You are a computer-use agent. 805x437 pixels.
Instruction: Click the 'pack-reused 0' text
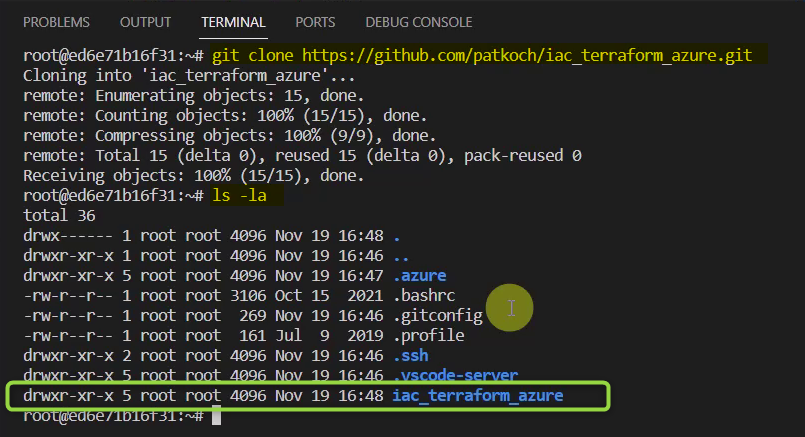523,156
